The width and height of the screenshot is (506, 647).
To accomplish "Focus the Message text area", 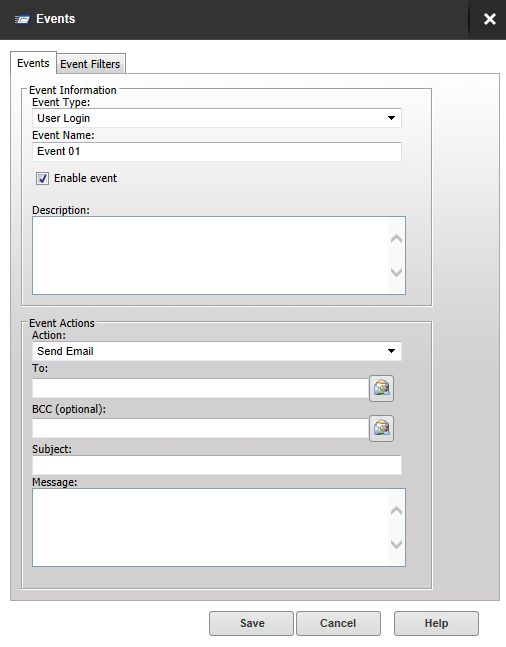I will pyautogui.click(x=210, y=527).
